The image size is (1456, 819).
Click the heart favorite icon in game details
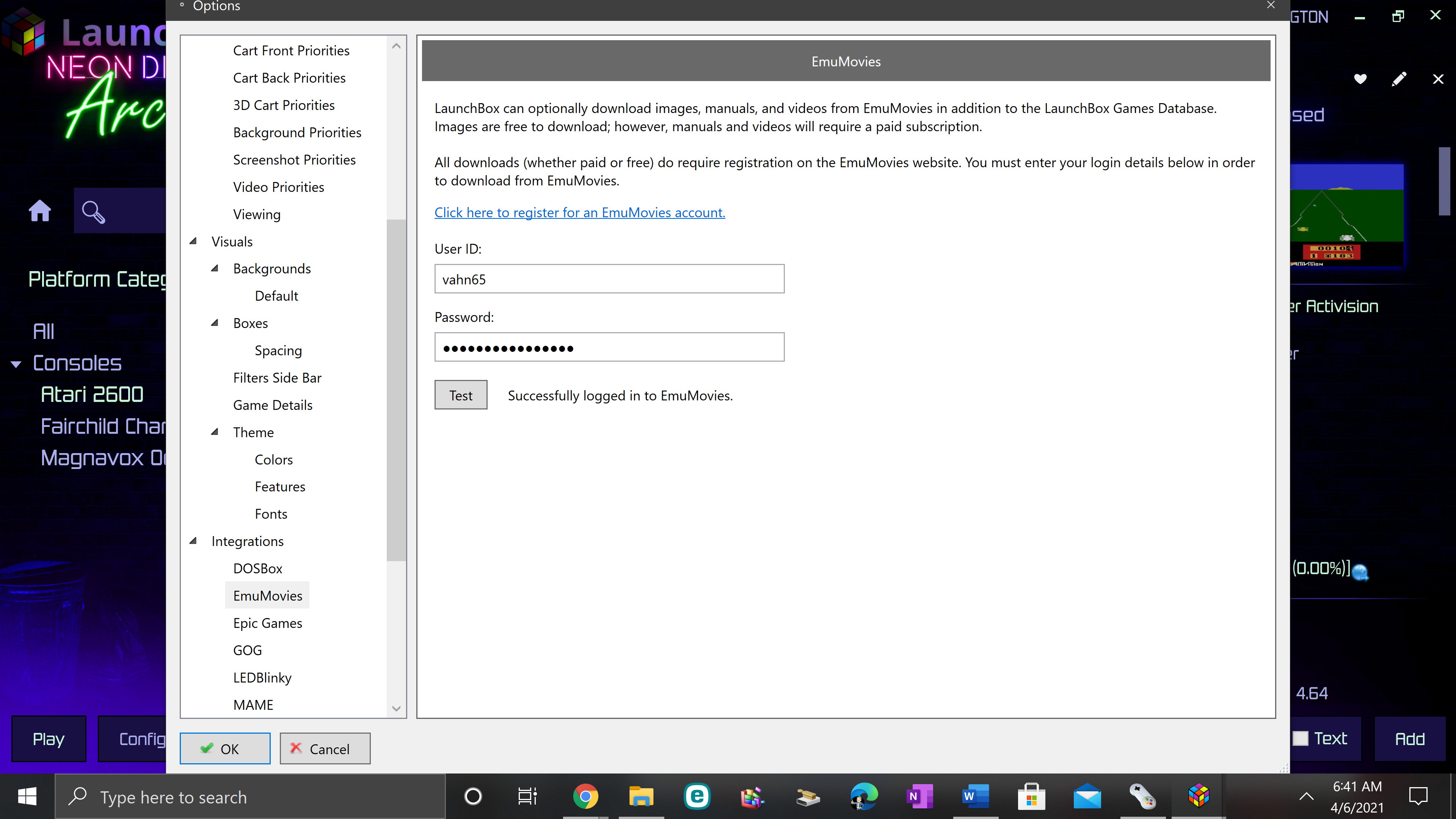(1360, 79)
